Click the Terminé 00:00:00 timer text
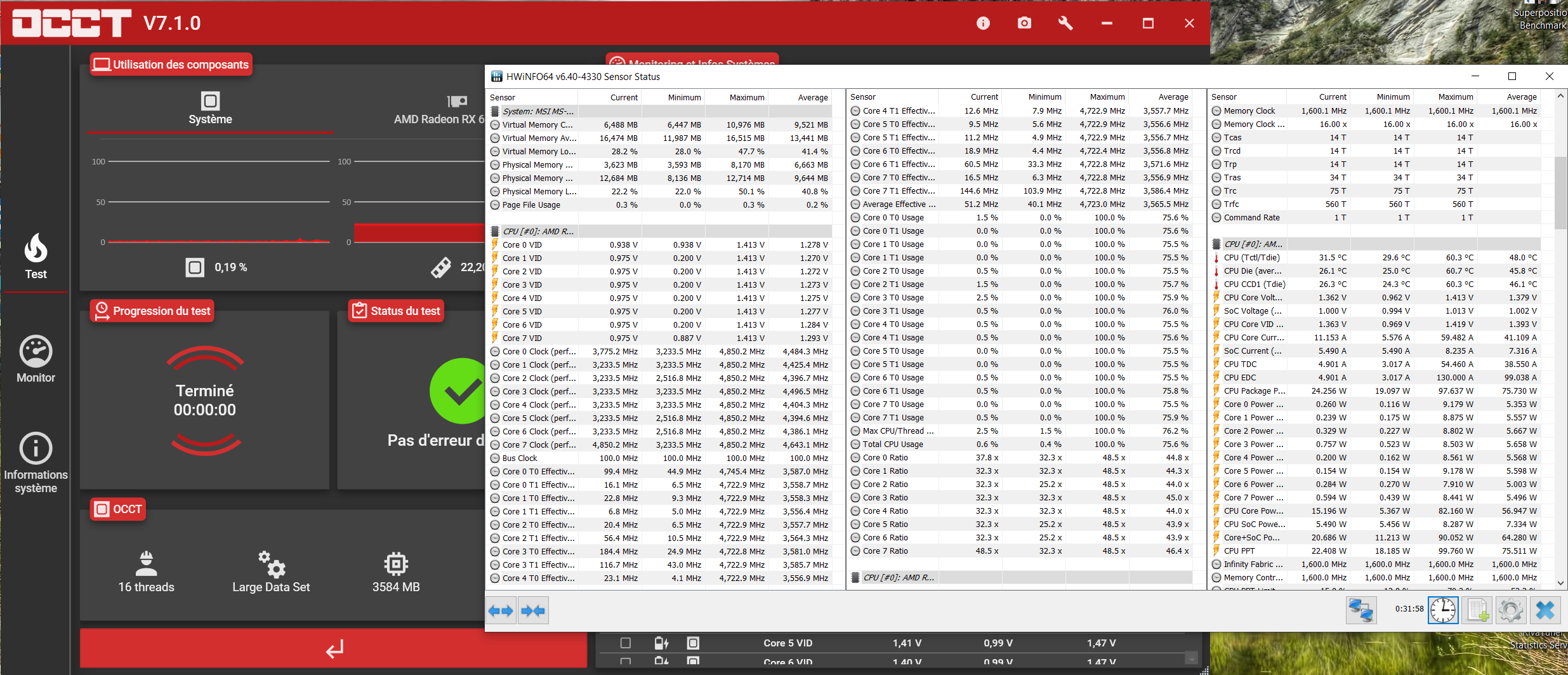 pos(205,400)
